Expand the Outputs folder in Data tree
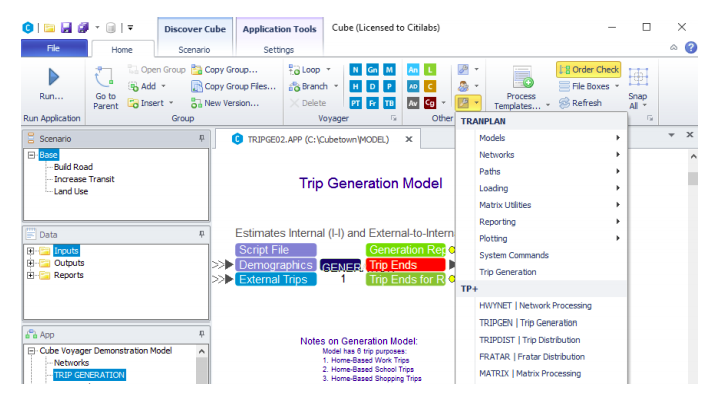This screenshot has height=412, width=720. pos(31,263)
